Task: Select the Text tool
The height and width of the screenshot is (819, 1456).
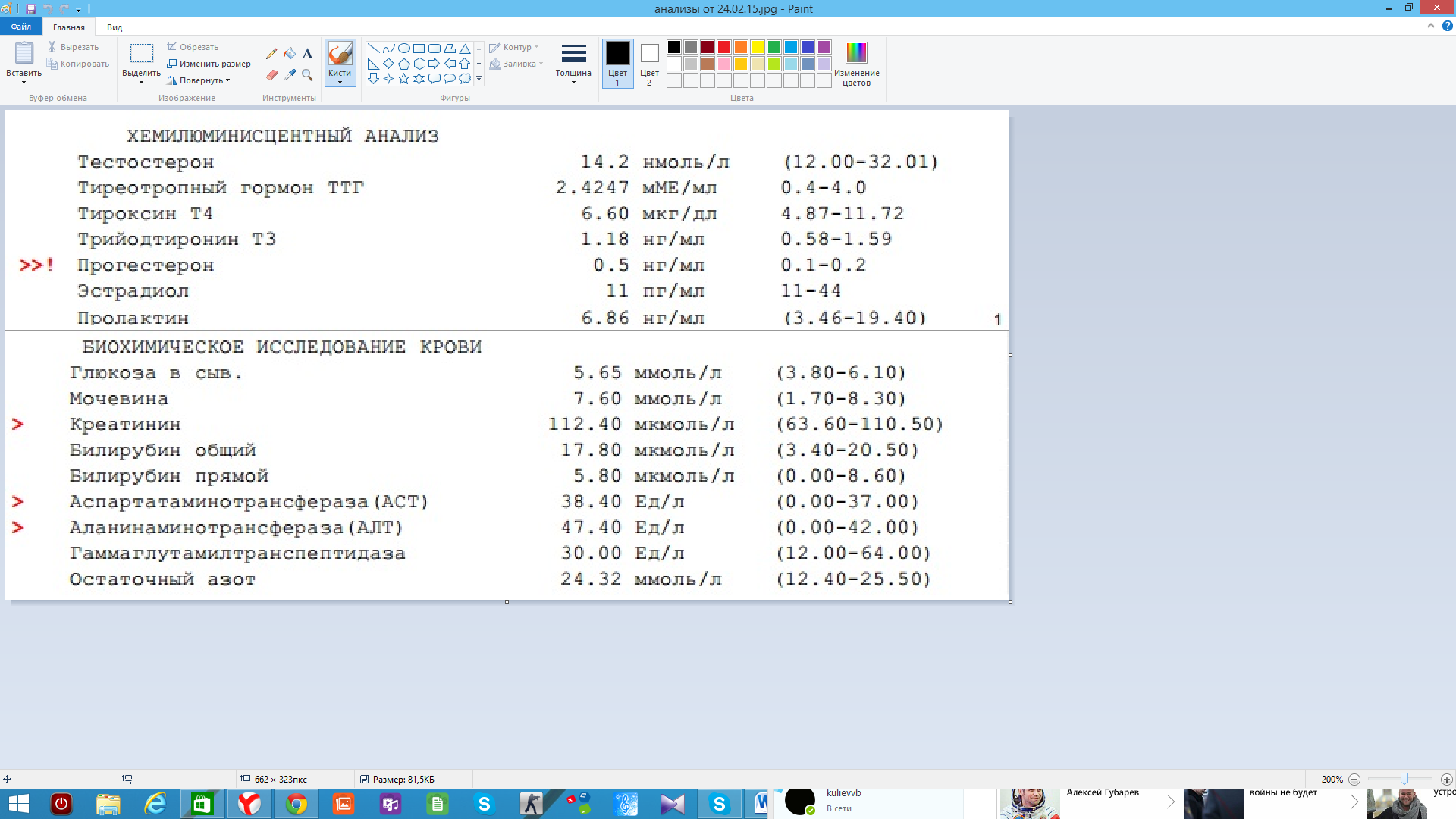Action: point(307,54)
